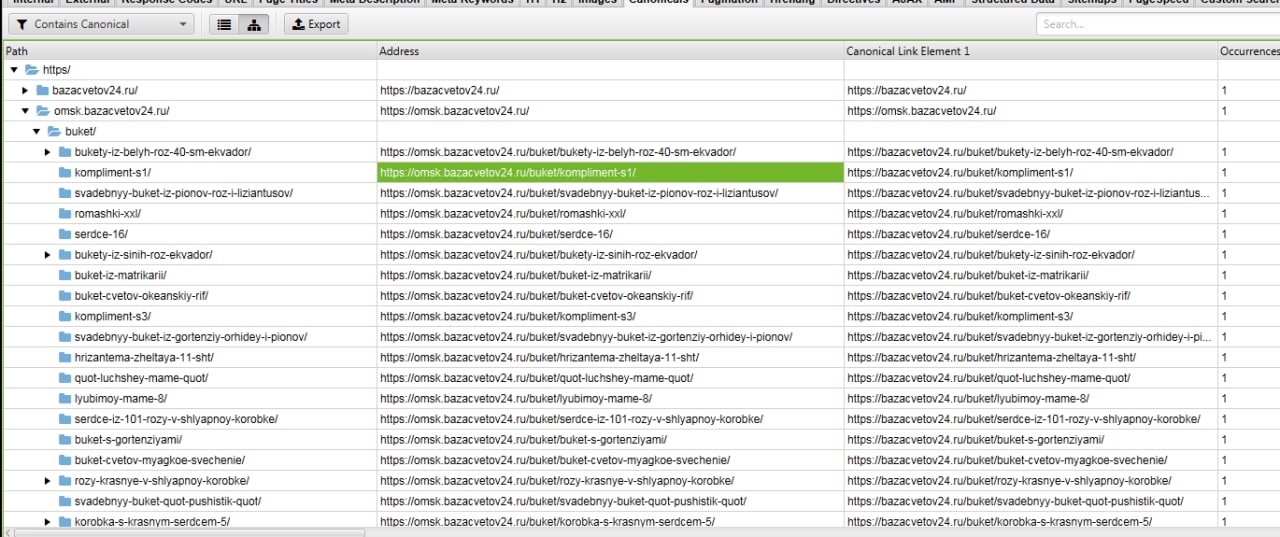Click omsk address for buket-iz-matrikarii/
The width and height of the screenshot is (1280, 537).
click(516, 275)
